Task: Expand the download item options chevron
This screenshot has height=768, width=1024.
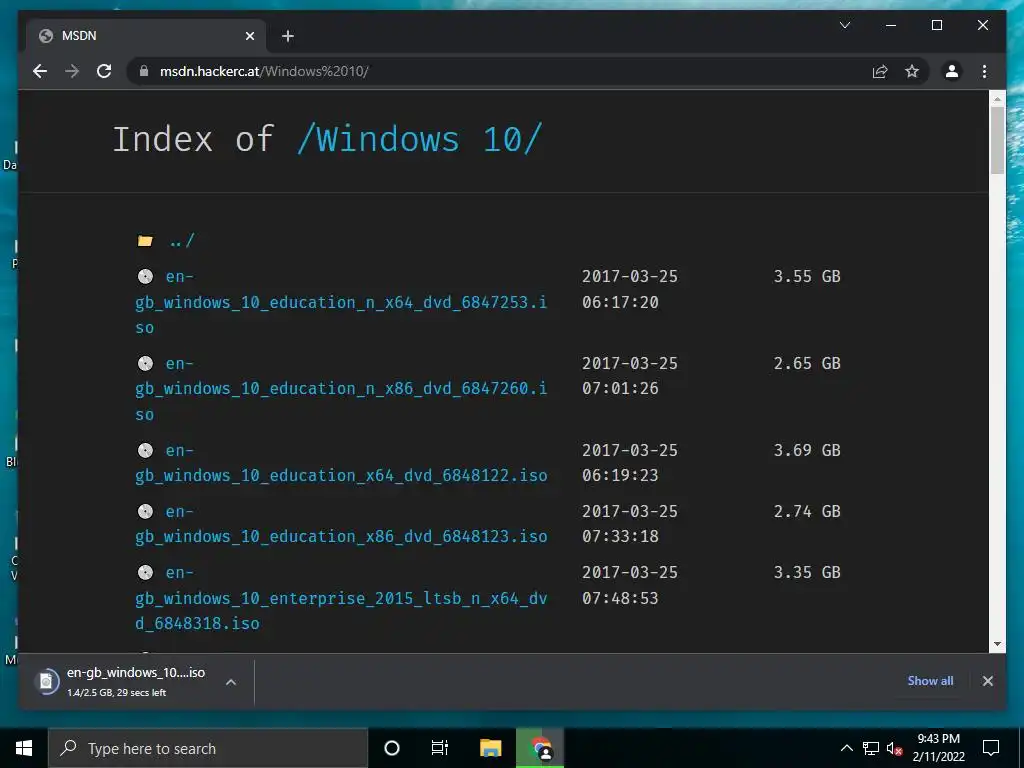Action: pyautogui.click(x=231, y=681)
